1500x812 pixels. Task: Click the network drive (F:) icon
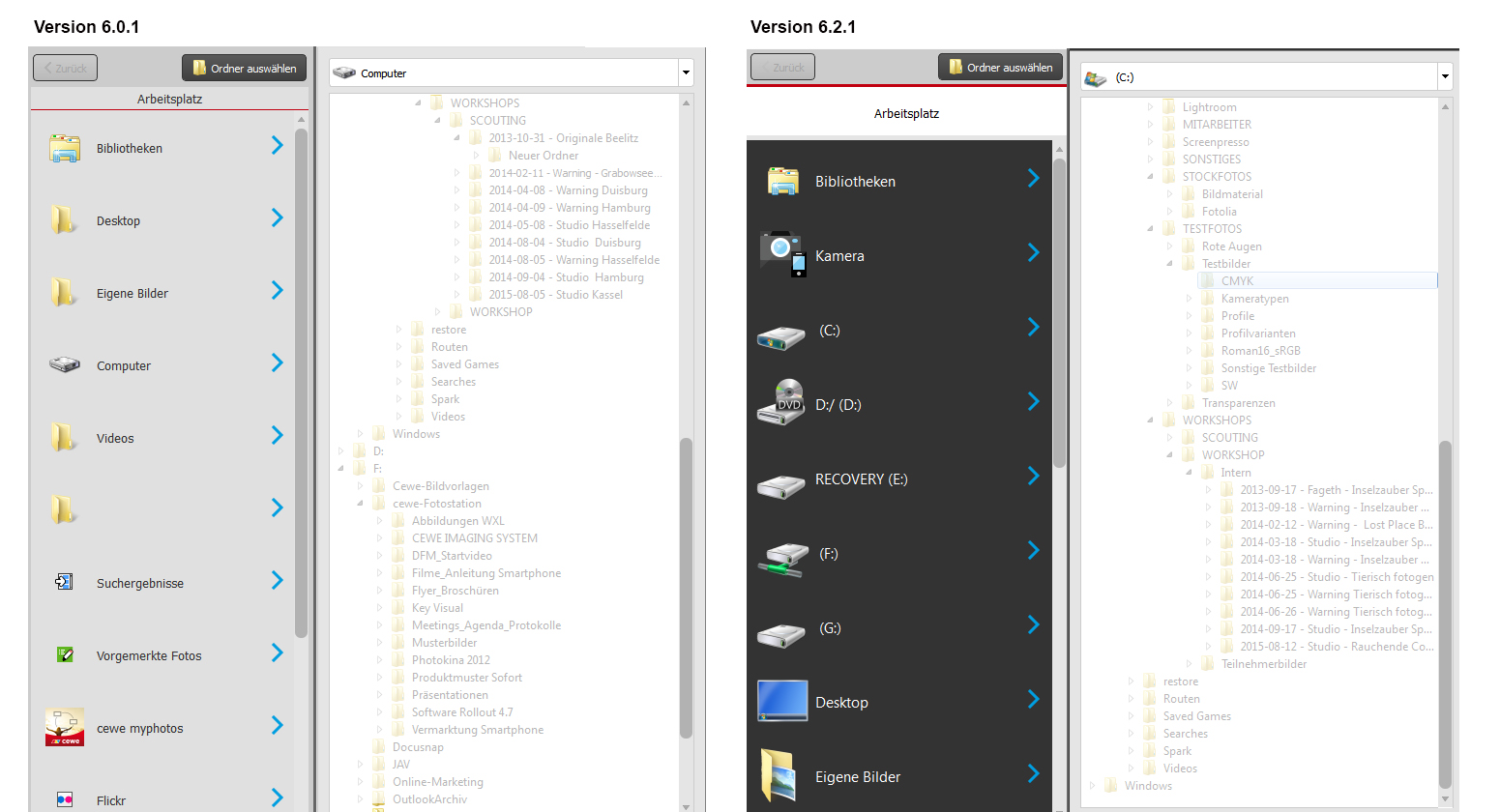(x=781, y=555)
